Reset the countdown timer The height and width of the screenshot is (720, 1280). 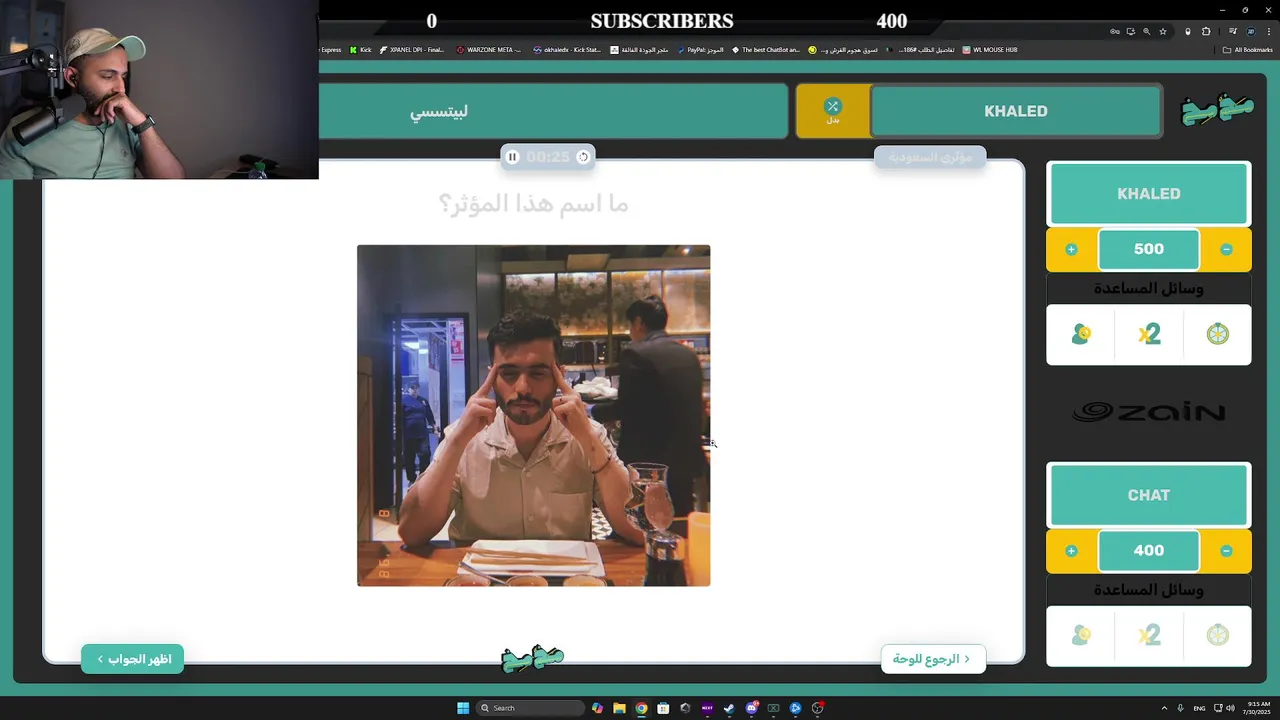pyautogui.click(x=584, y=157)
